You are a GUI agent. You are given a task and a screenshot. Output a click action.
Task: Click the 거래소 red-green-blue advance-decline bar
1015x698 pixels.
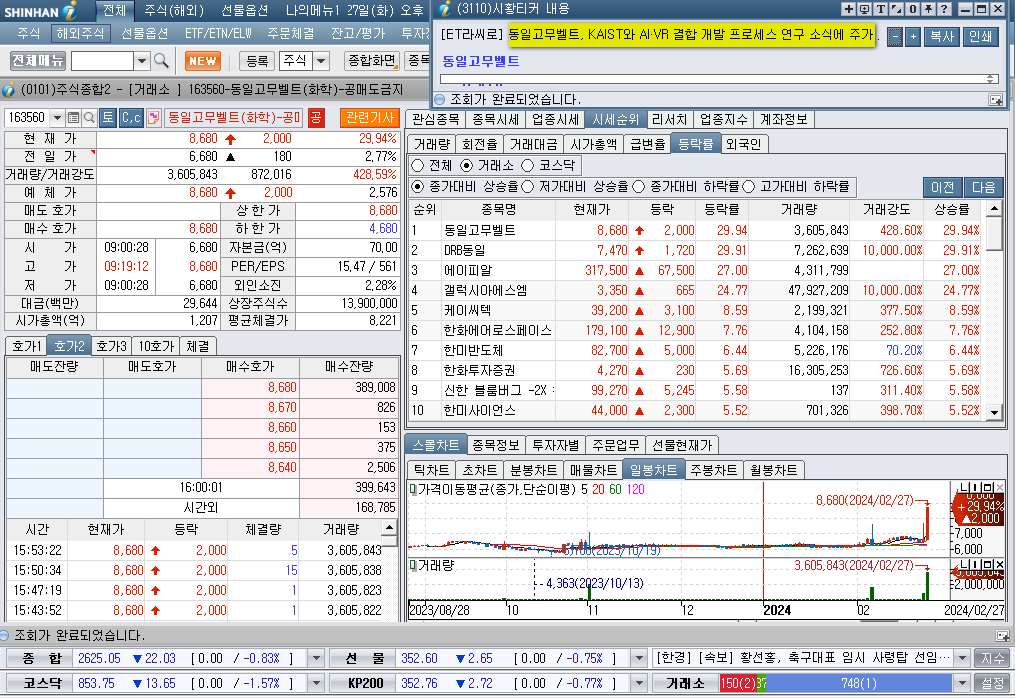[836, 683]
